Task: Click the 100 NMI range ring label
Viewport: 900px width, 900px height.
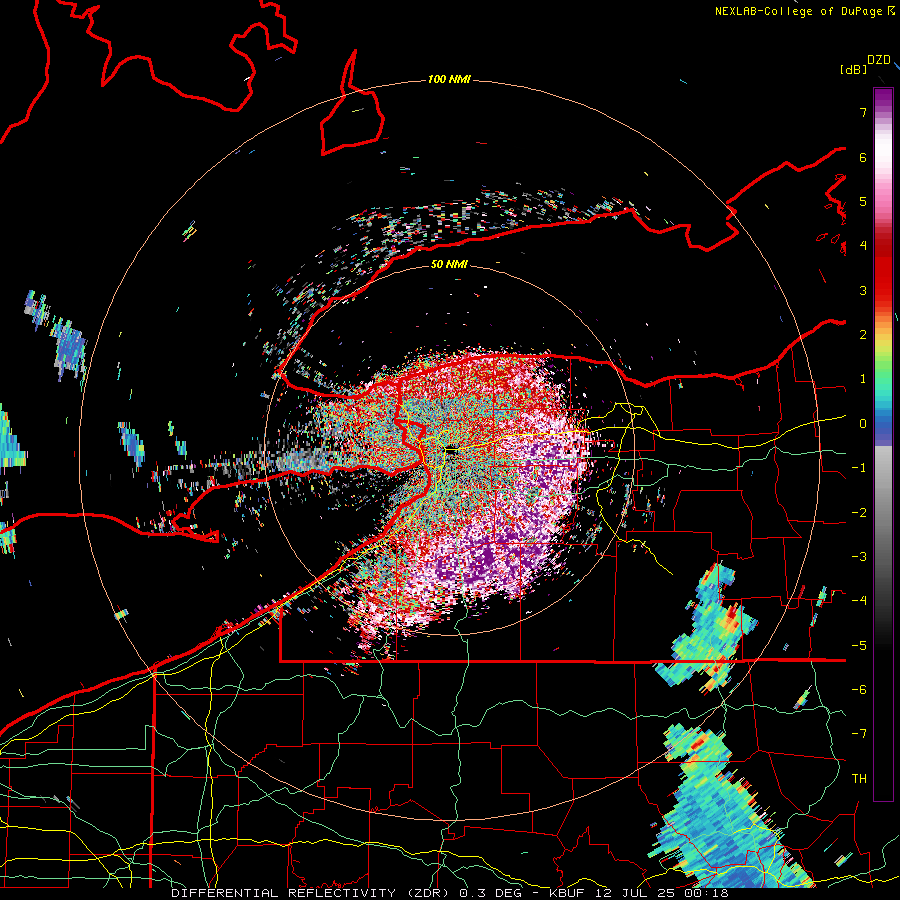Action: pyautogui.click(x=449, y=79)
